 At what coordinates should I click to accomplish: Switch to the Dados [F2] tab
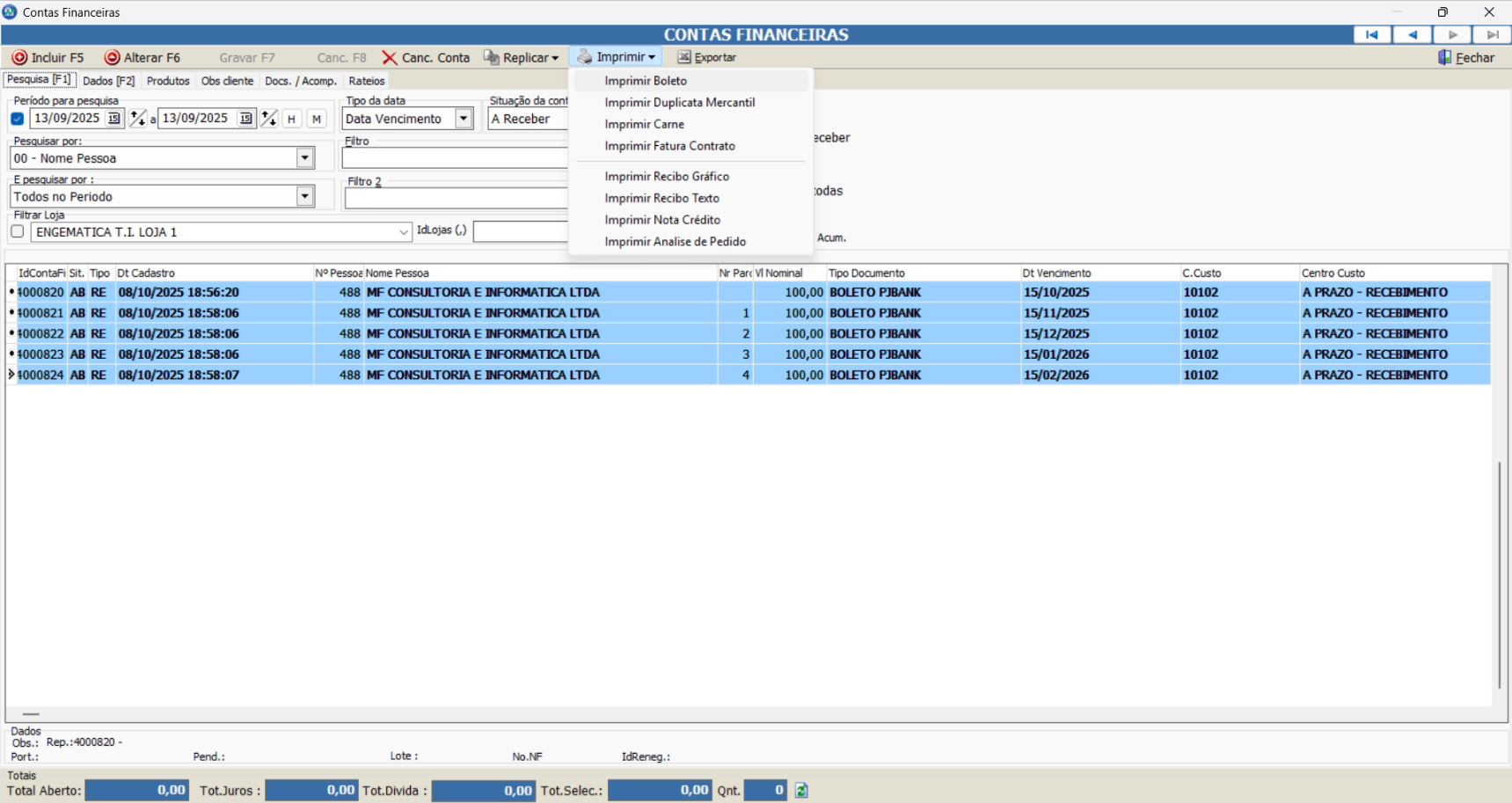[108, 81]
